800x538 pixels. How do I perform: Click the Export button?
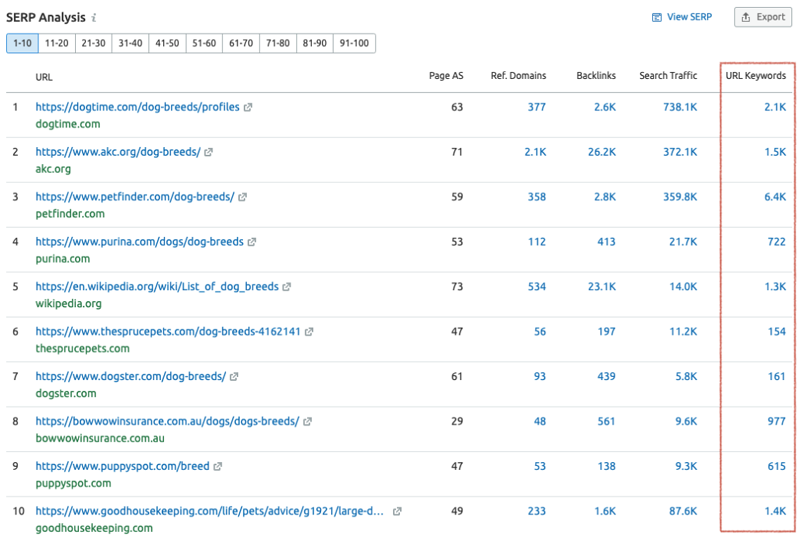(x=763, y=17)
